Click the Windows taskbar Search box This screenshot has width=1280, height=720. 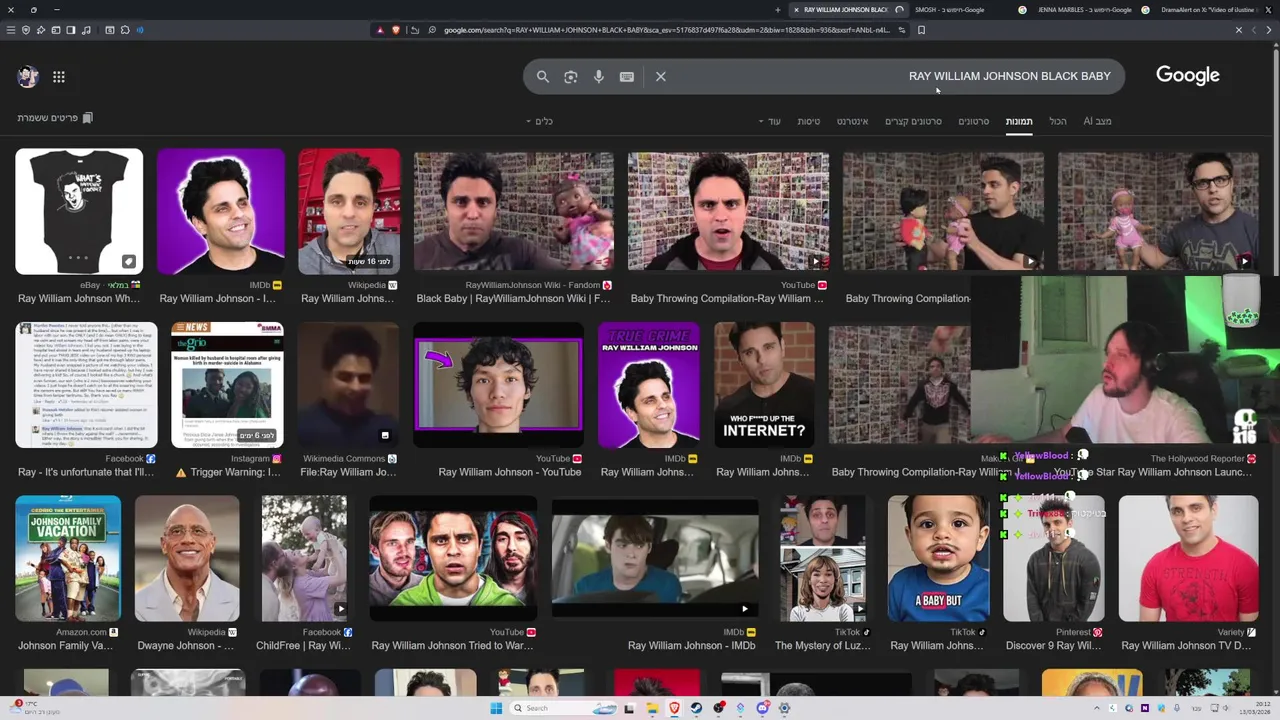[561, 708]
